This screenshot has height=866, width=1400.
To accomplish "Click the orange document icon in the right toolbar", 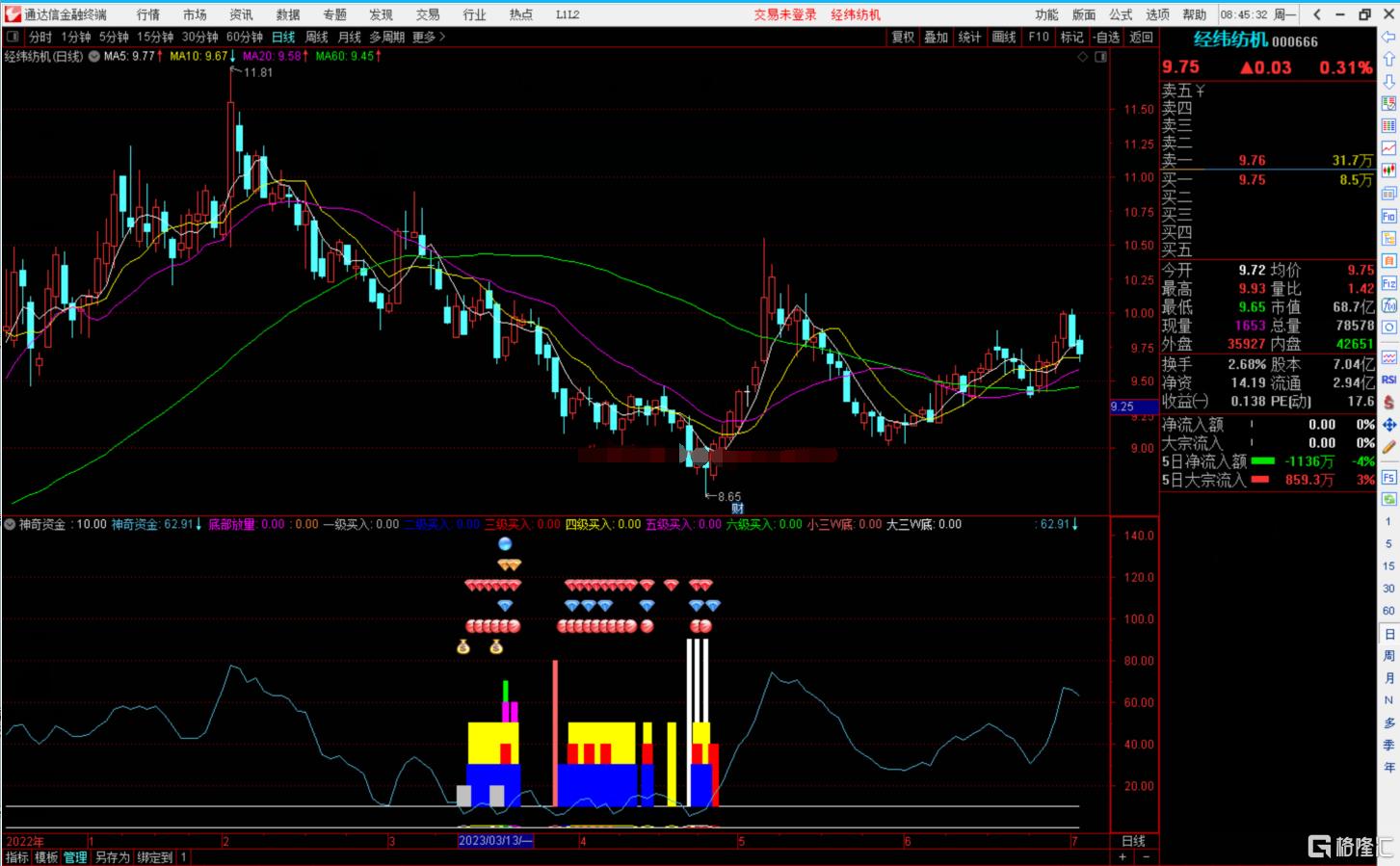I will (1388, 261).
